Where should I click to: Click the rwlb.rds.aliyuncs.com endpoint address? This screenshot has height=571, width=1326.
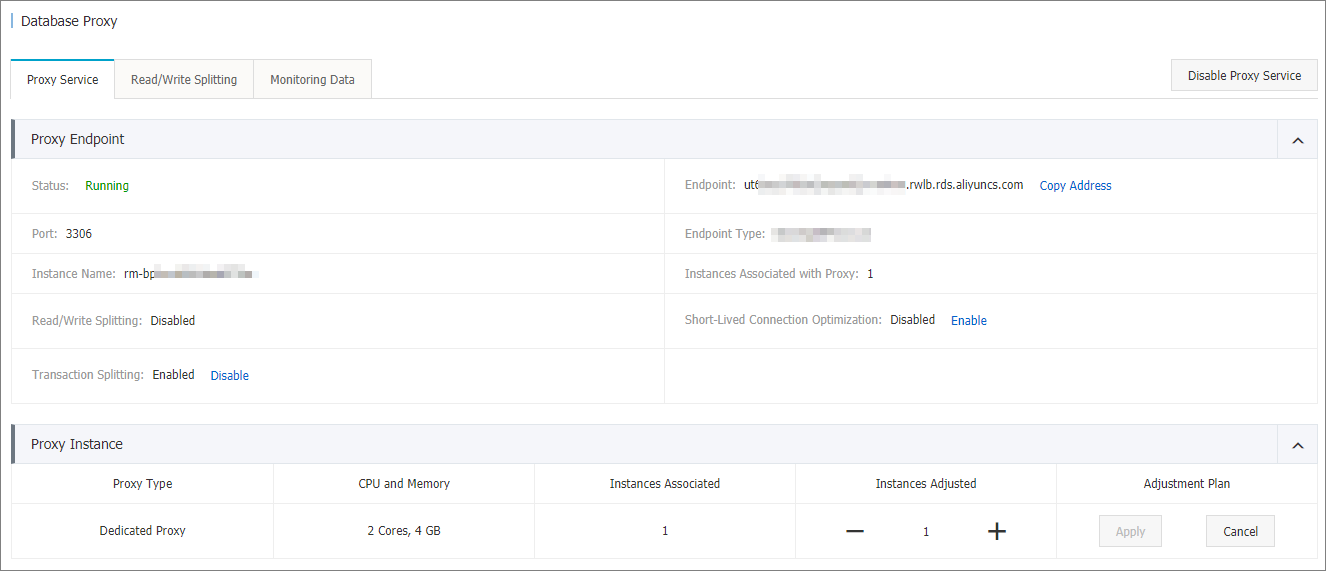point(883,185)
